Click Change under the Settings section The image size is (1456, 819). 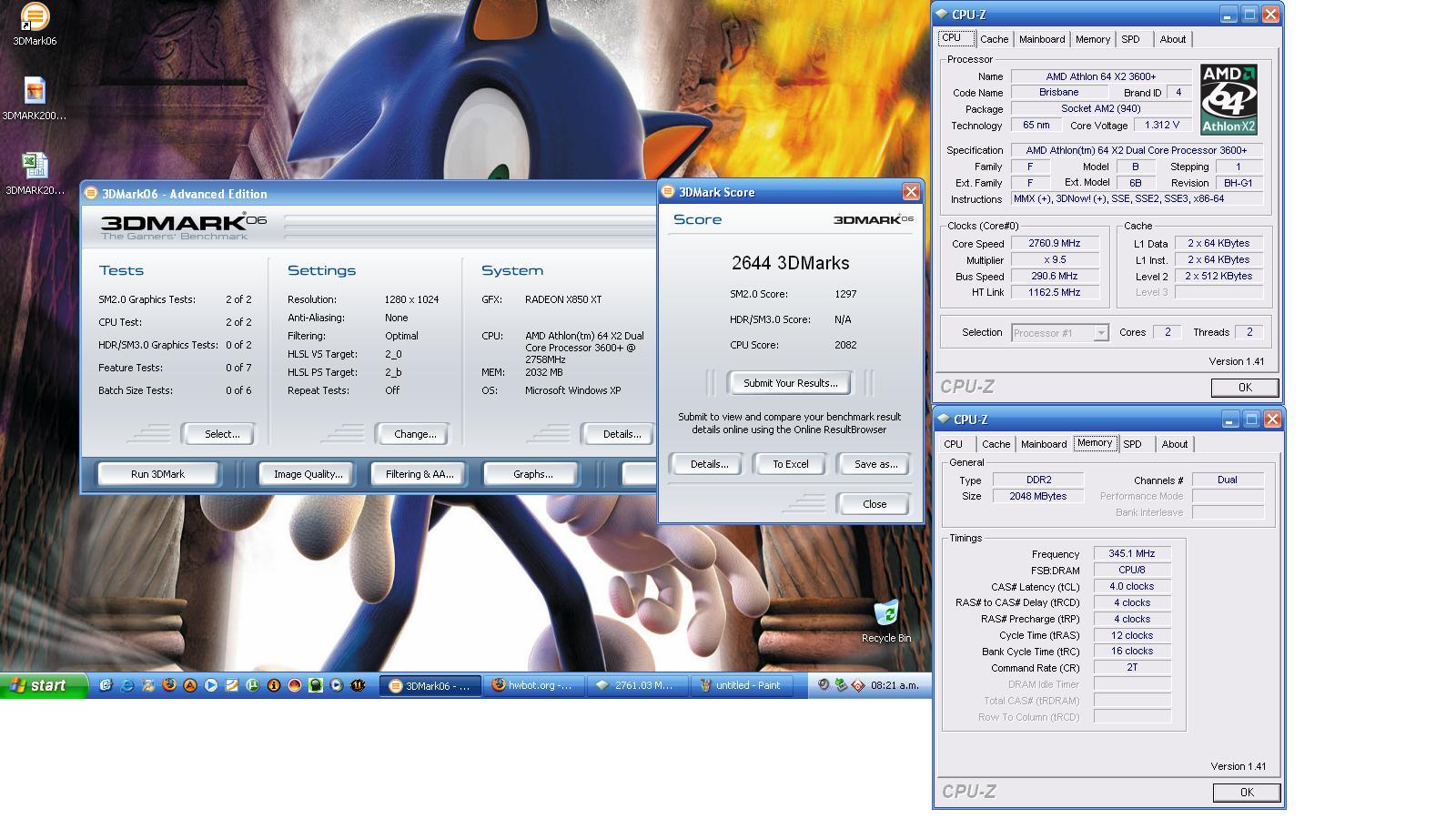tap(414, 434)
